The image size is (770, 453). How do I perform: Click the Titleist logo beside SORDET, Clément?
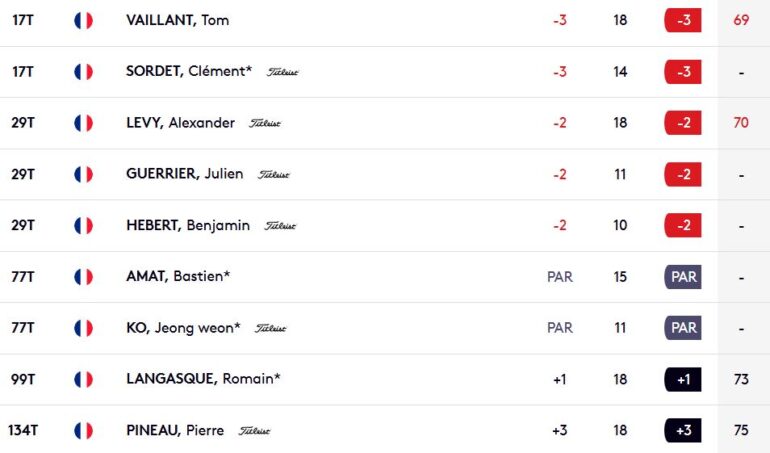click(x=282, y=72)
